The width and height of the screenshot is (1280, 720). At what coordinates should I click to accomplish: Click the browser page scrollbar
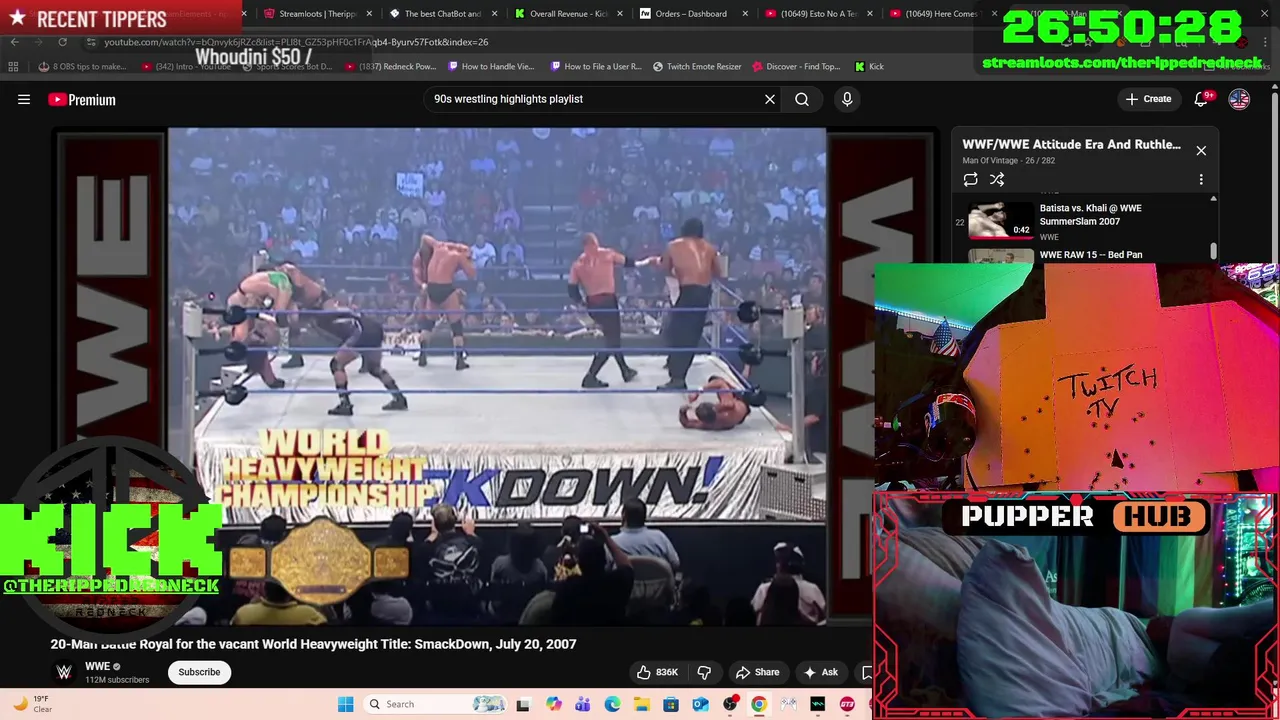1274,180
